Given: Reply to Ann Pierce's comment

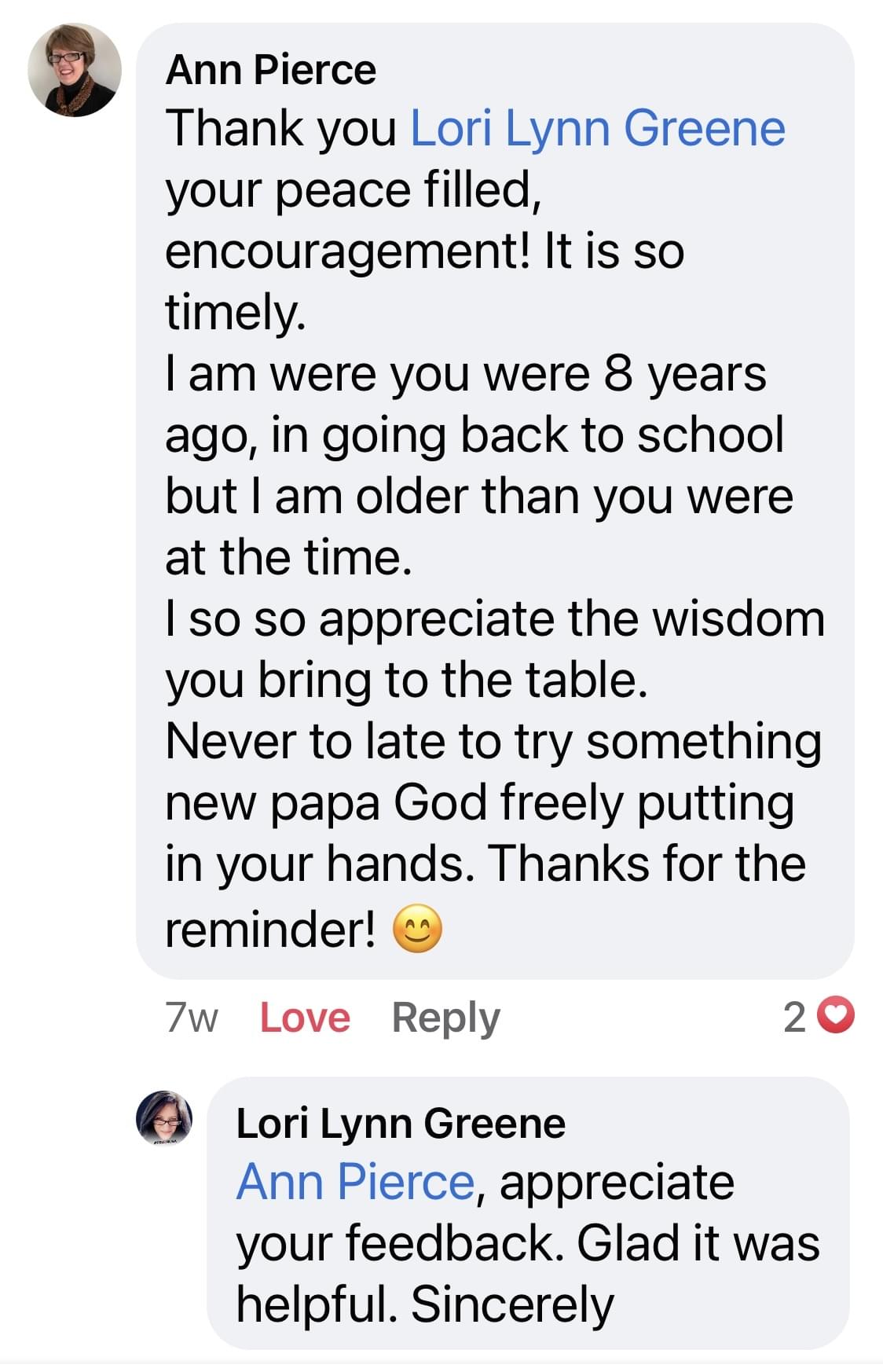Looking at the screenshot, I should click(x=445, y=1018).
